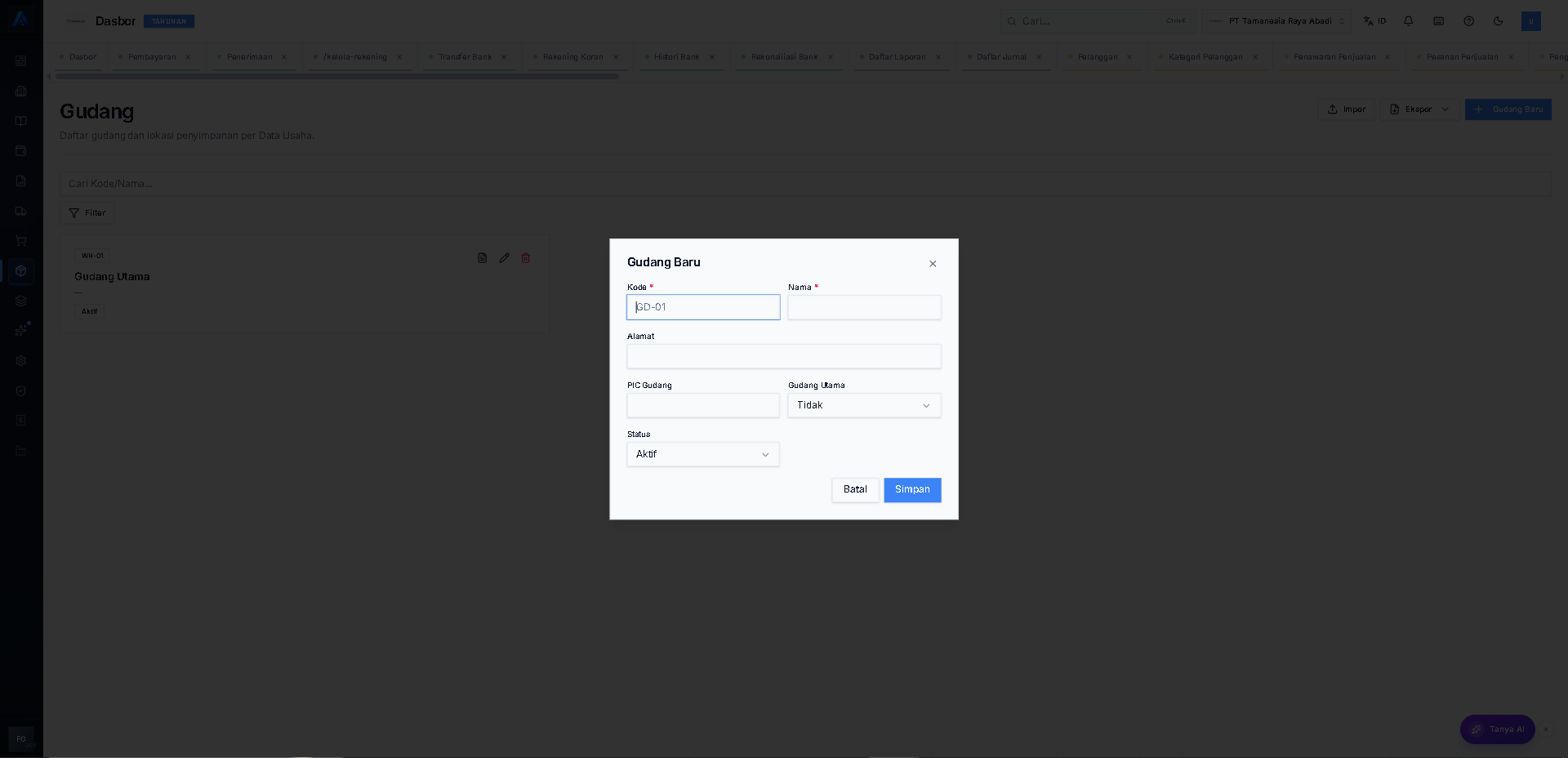Open Gudang Utama detail document icon
1568x758 pixels.
point(482,257)
